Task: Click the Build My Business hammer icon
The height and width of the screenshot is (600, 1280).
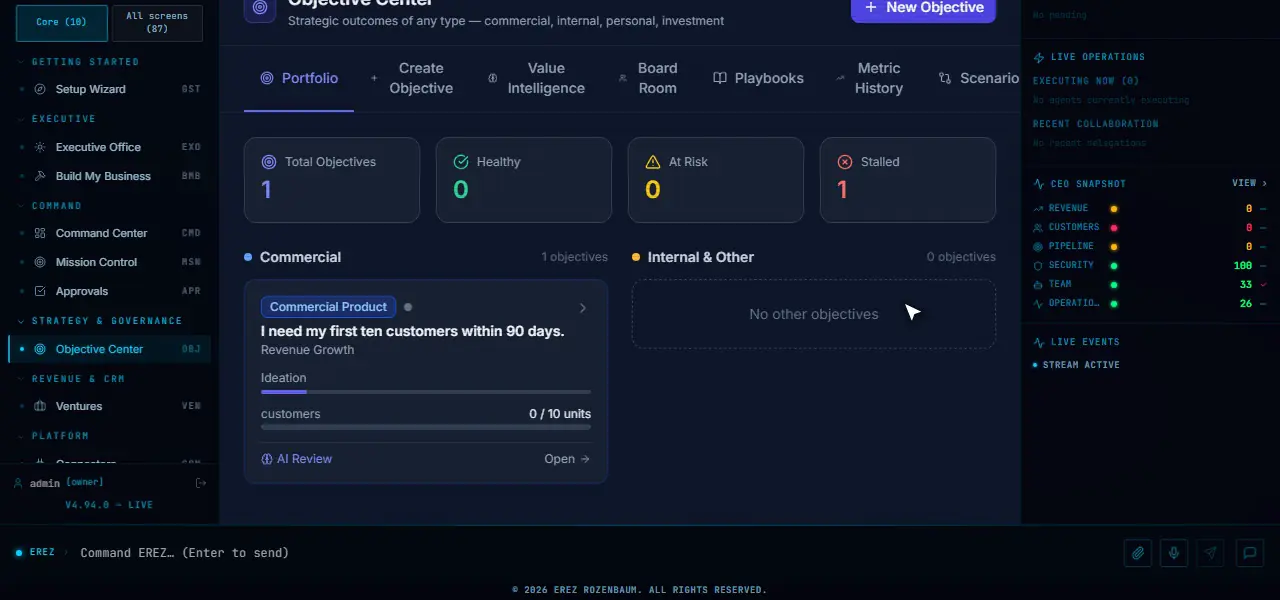Action: tap(40, 176)
